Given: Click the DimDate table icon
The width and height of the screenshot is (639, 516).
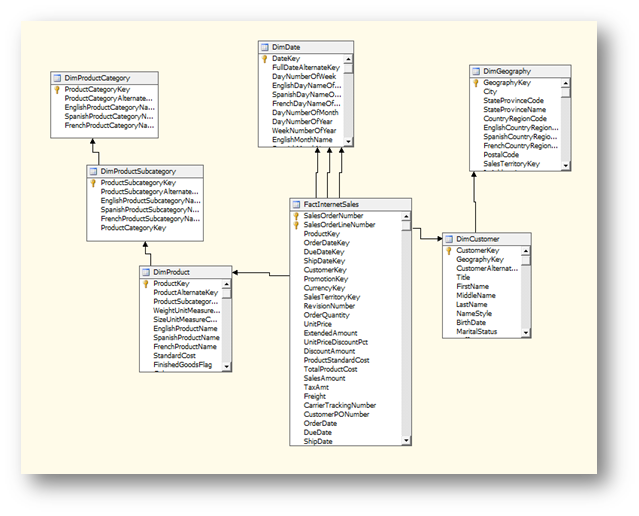Looking at the screenshot, I should (265, 47).
